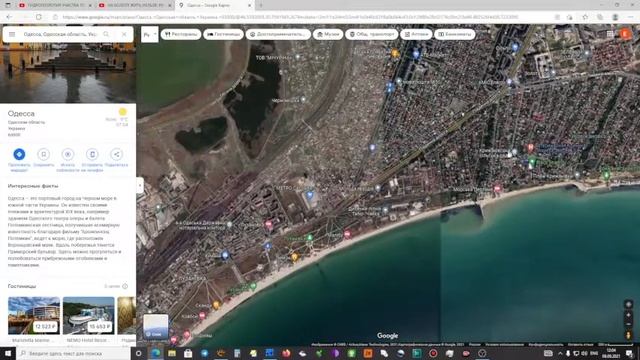Screen dimensions: 640x360
Task: Add page to browser favorites star
Action: click(585, 17)
